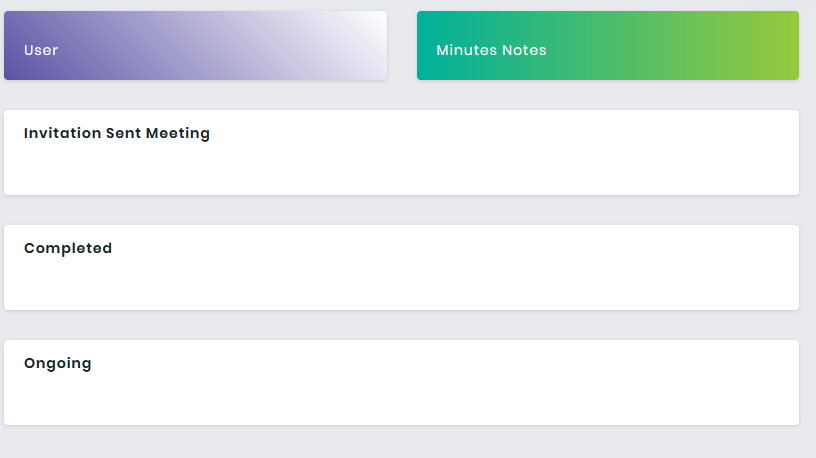Click empty area inside Completed card

[x=468, y=281]
